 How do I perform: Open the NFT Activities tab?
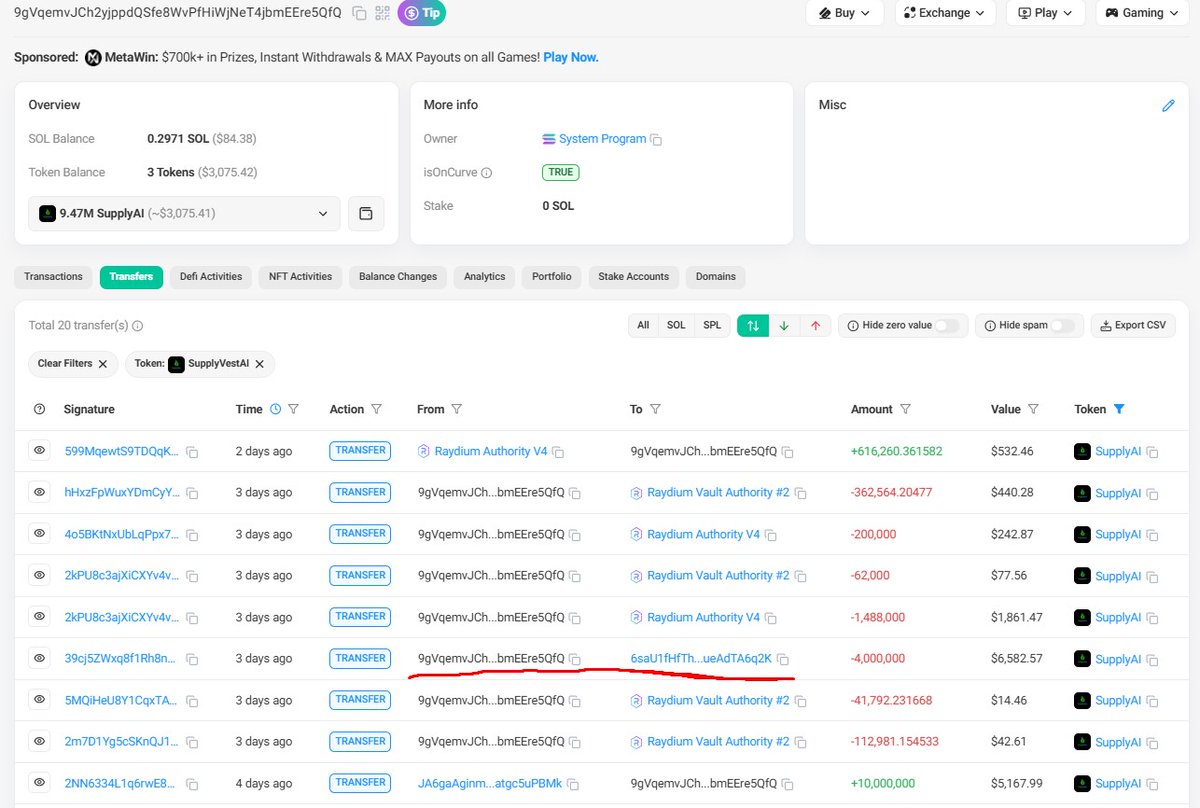tap(300, 277)
